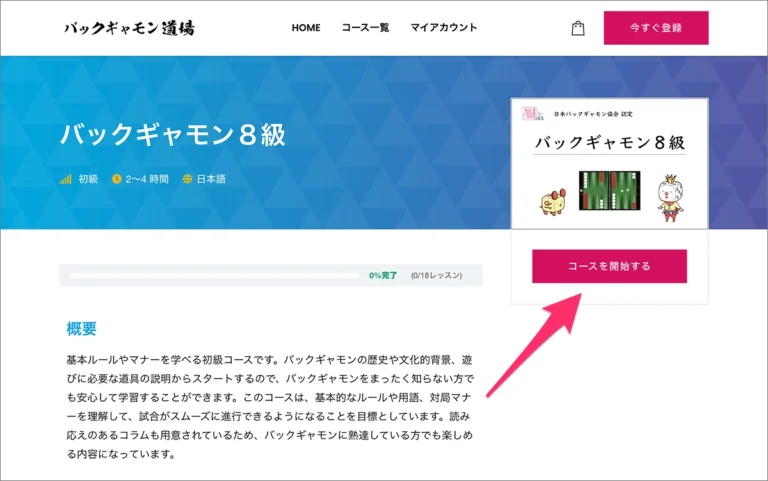768x481 pixels.
Task: Click the level bars icon beside 初級
Action: 66,179
